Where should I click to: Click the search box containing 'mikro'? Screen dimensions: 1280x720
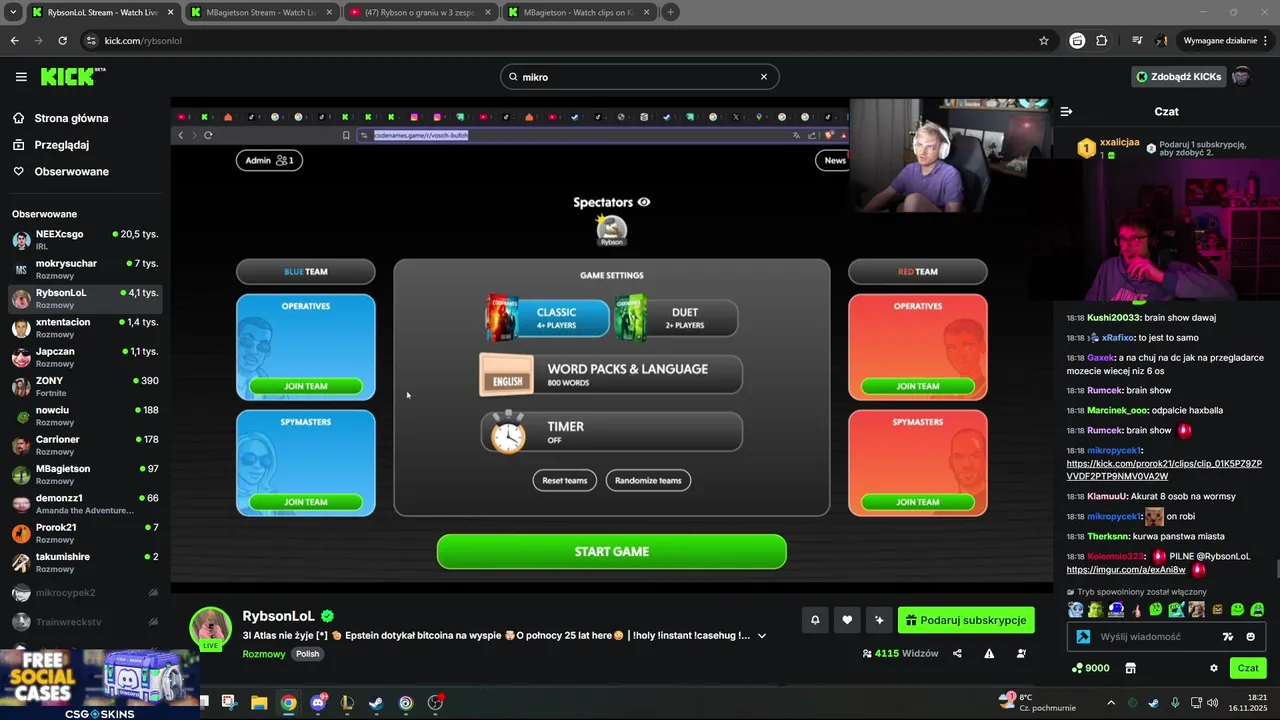(639, 77)
